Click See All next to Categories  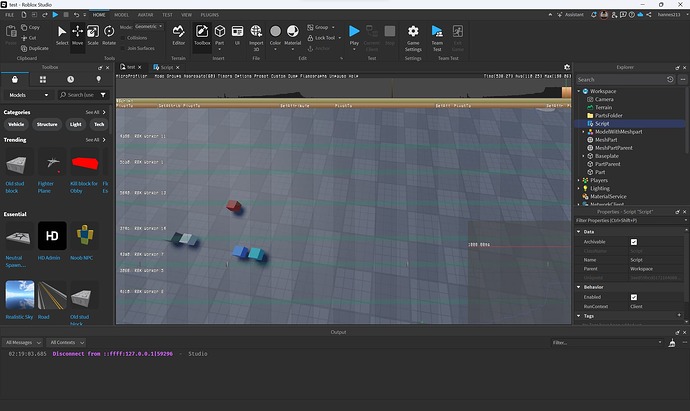pyautogui.click(x=95, y=112)
